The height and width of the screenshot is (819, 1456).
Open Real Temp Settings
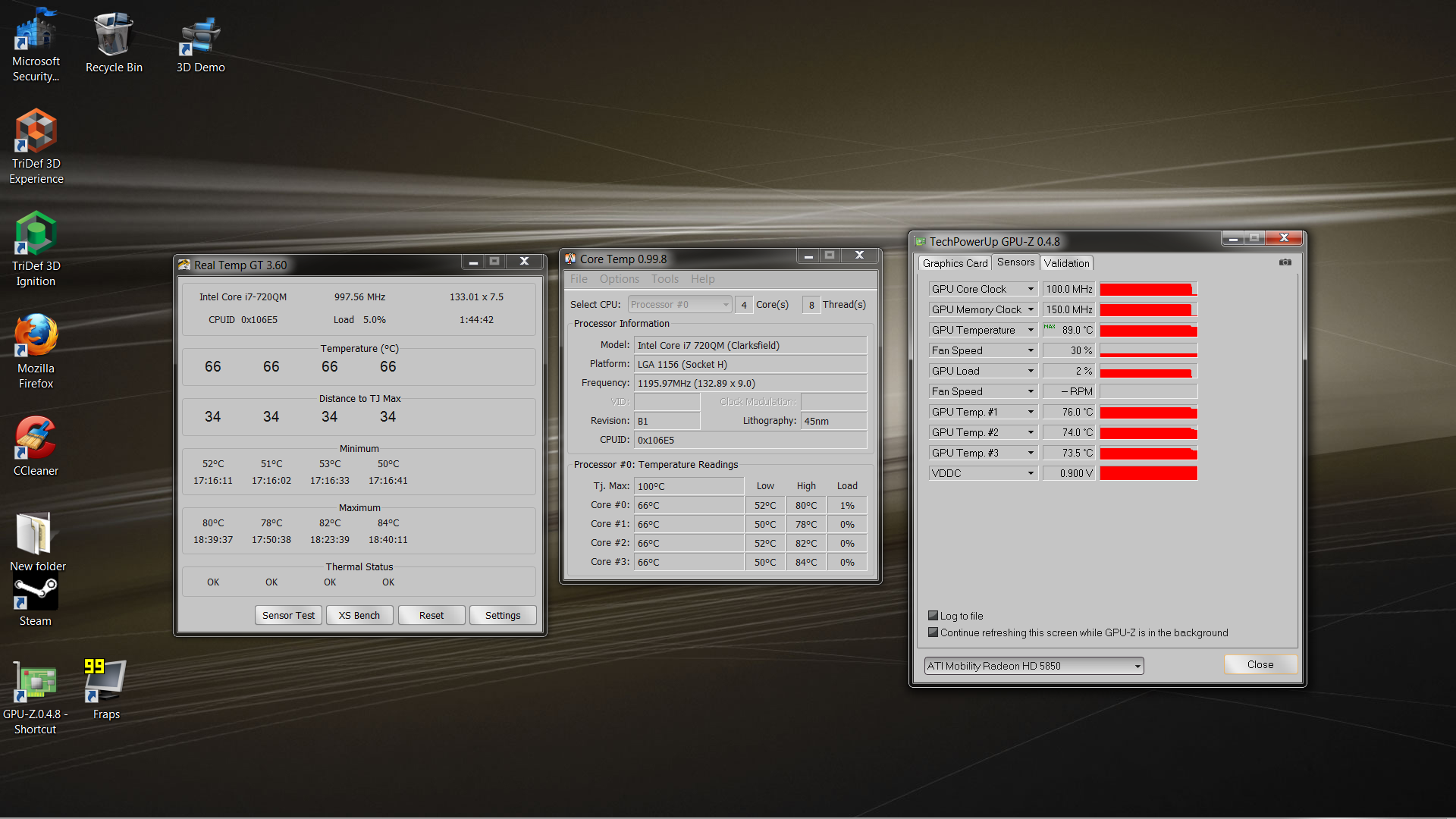[503, 615]
